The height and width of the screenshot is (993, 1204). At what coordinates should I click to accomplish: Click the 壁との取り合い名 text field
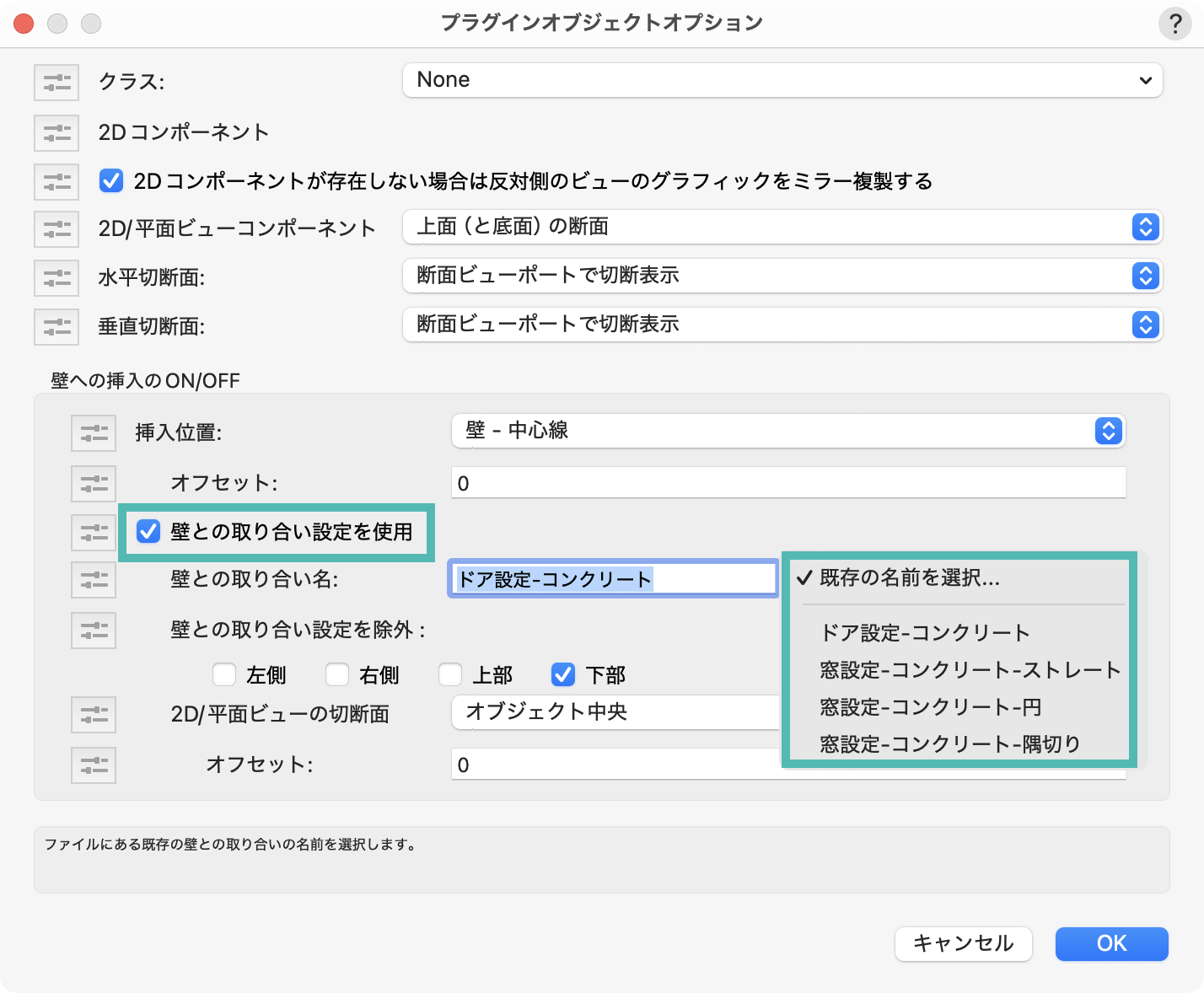pos(612,579)
